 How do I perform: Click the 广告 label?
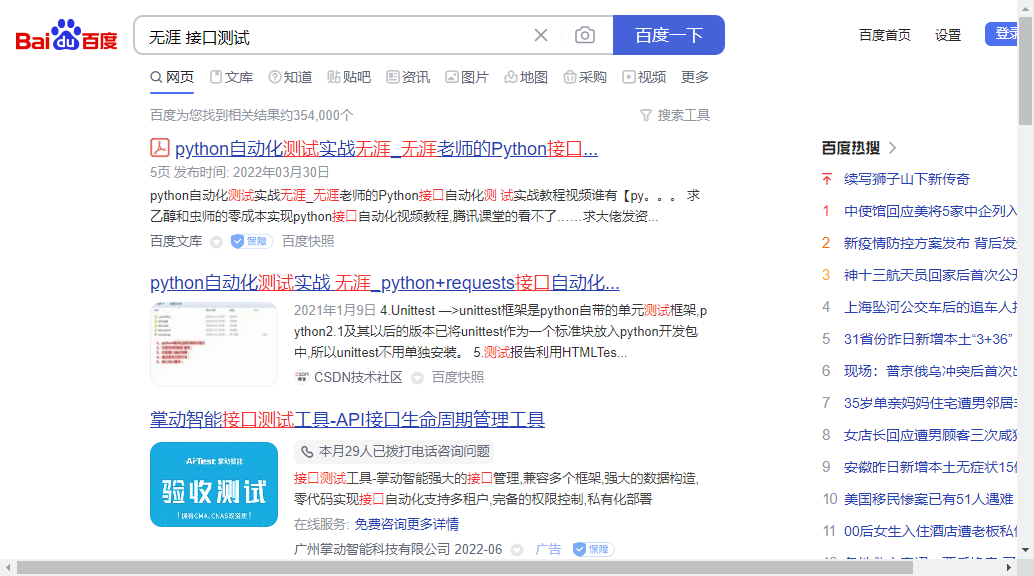548,549
